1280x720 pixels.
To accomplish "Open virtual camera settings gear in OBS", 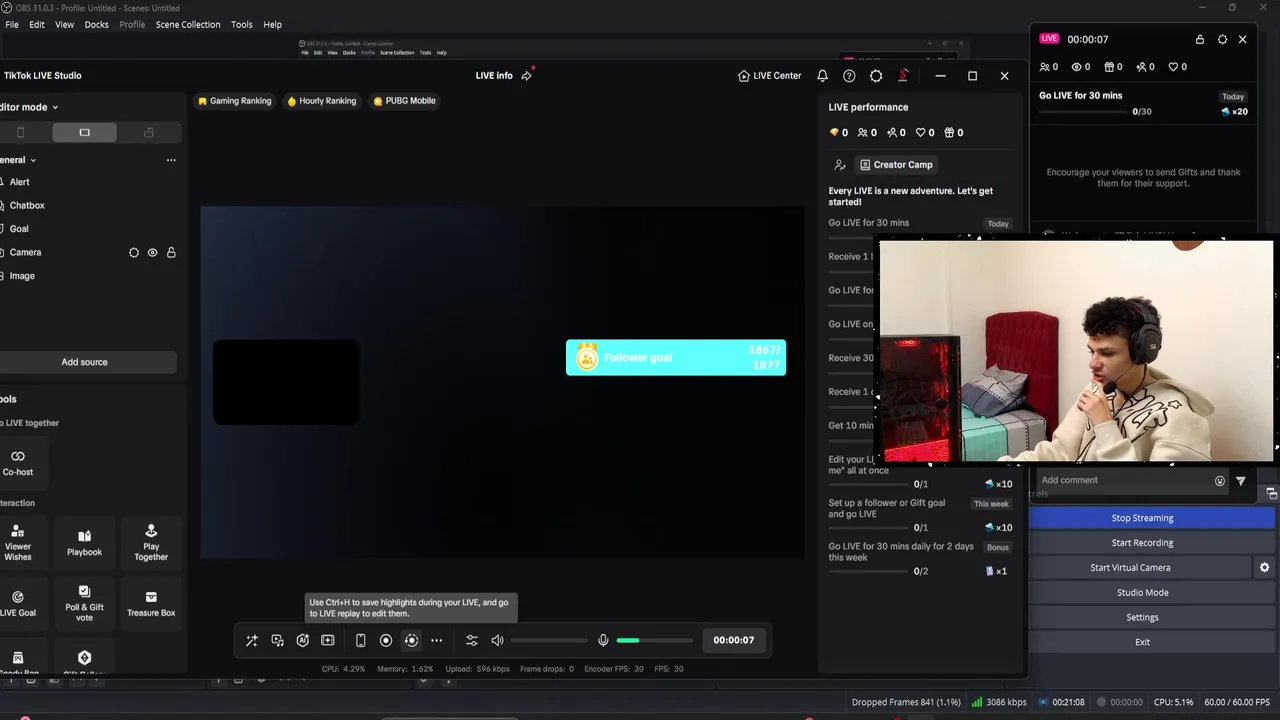I will [1264, 568].
